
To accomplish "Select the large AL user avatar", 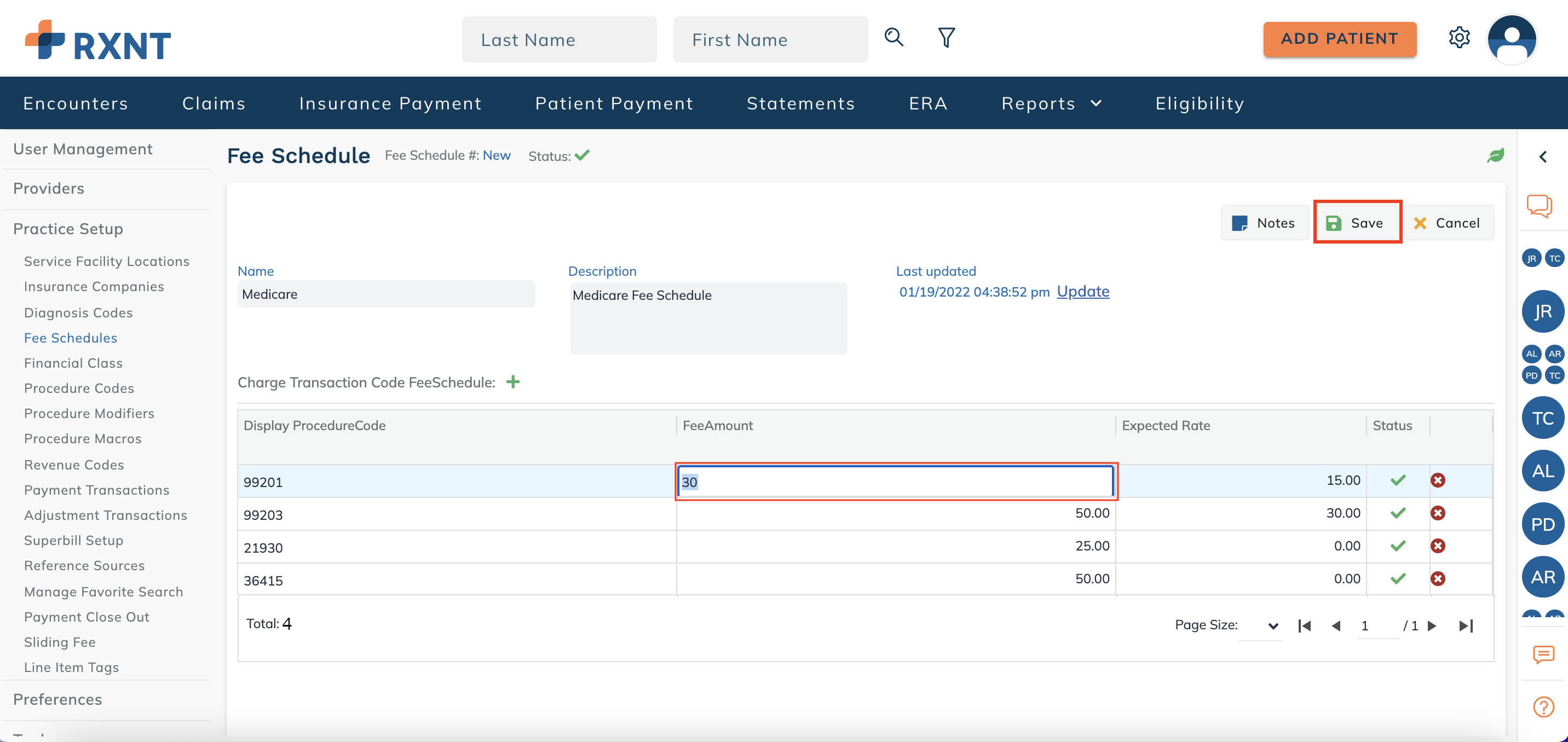I will pos(1543,471).
